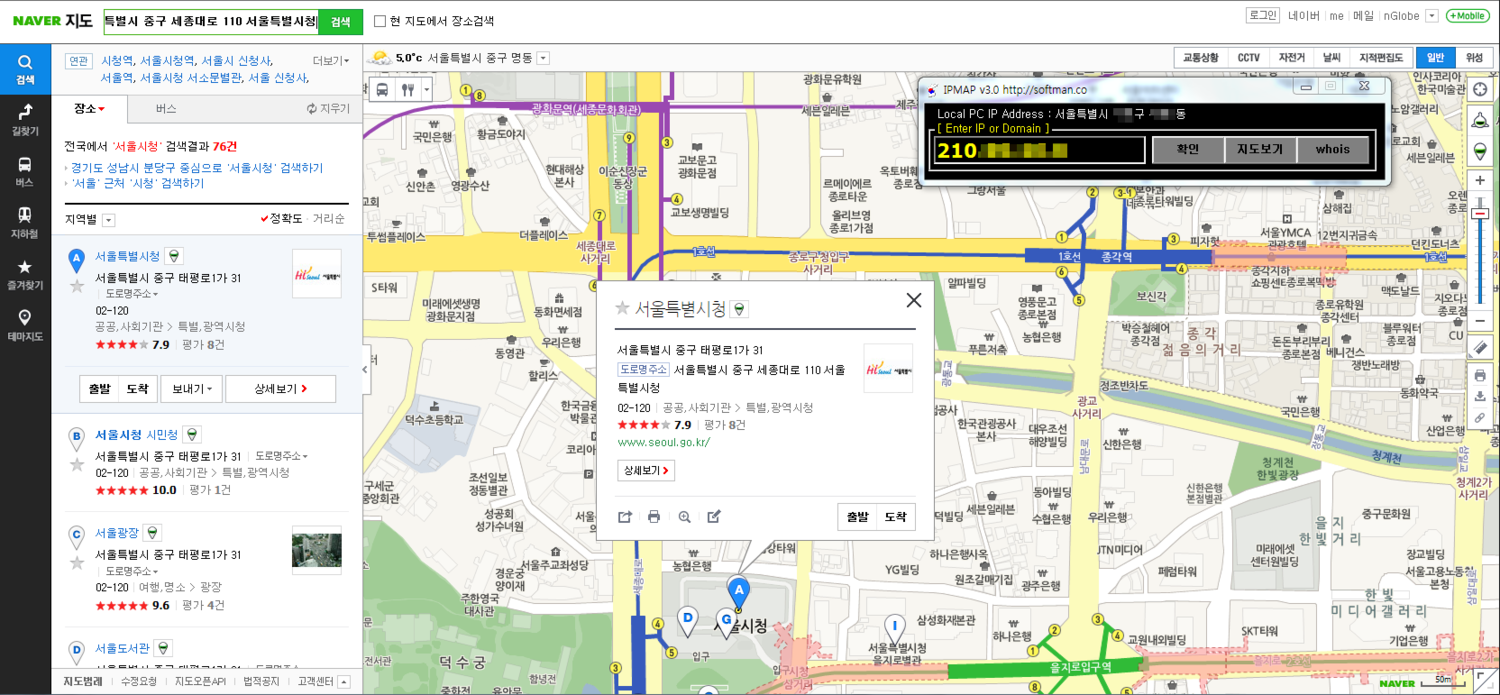The image size is (1500, 695).
Task: Click the magnifier zoom icon in popup
Action: point(684,517)
